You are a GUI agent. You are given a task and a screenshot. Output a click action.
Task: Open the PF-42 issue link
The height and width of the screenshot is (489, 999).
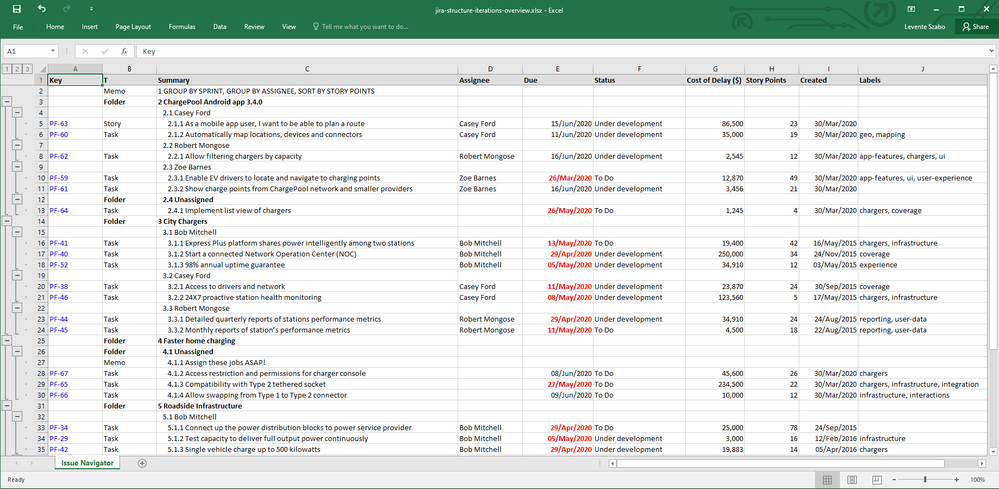[x=59, y=450]
